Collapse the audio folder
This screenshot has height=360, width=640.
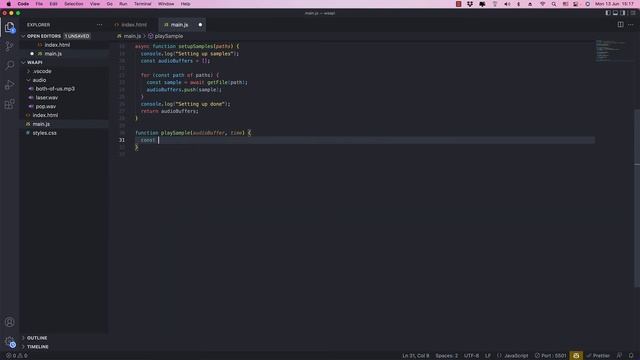[x=39, y=80]
